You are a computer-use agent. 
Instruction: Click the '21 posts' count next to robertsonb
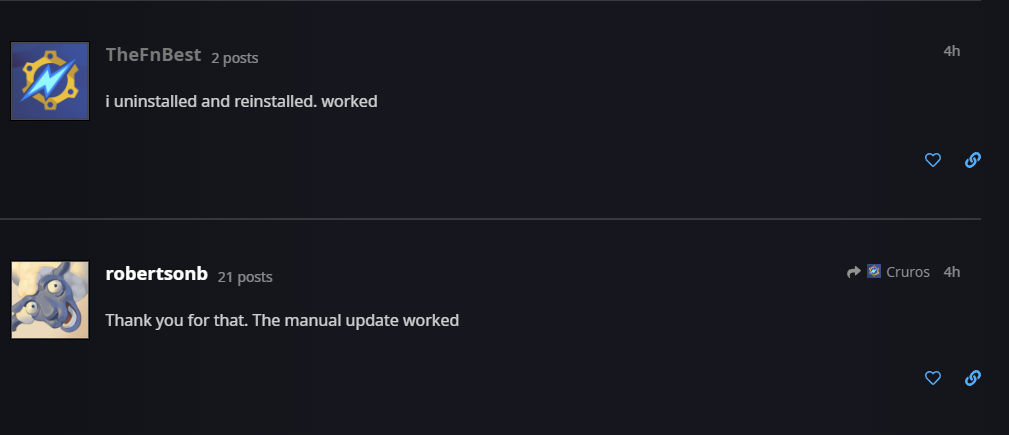(245, 277)
